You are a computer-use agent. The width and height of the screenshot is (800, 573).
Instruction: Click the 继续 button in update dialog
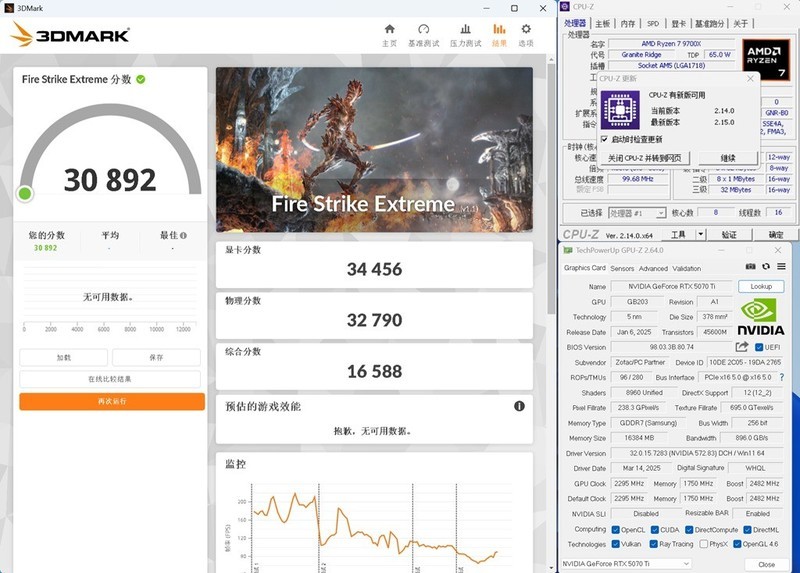pos(728,158)
